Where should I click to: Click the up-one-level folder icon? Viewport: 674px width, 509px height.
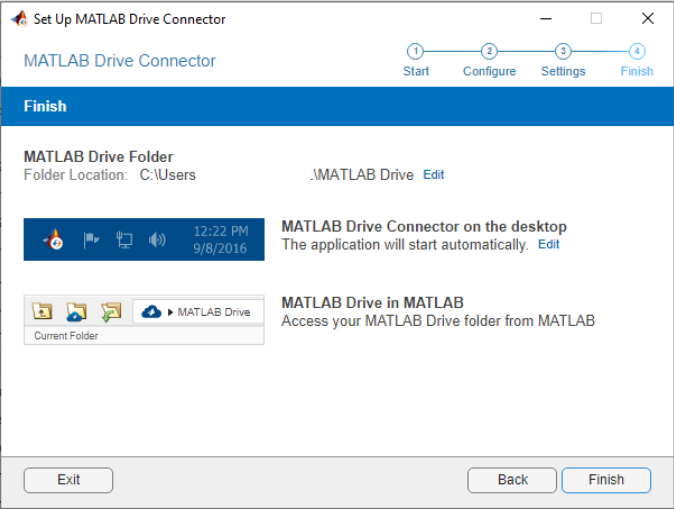42,312
